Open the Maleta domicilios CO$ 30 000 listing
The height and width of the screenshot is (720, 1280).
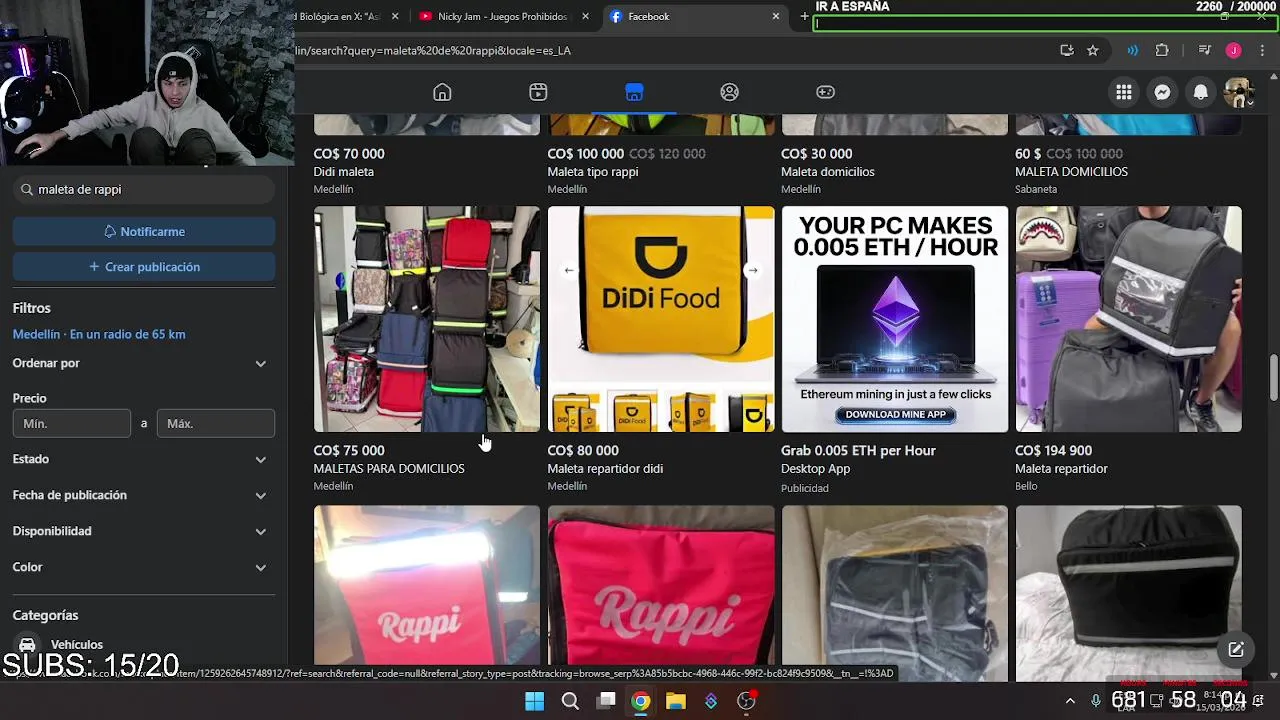pyautogui.click(x=828, y=172)
